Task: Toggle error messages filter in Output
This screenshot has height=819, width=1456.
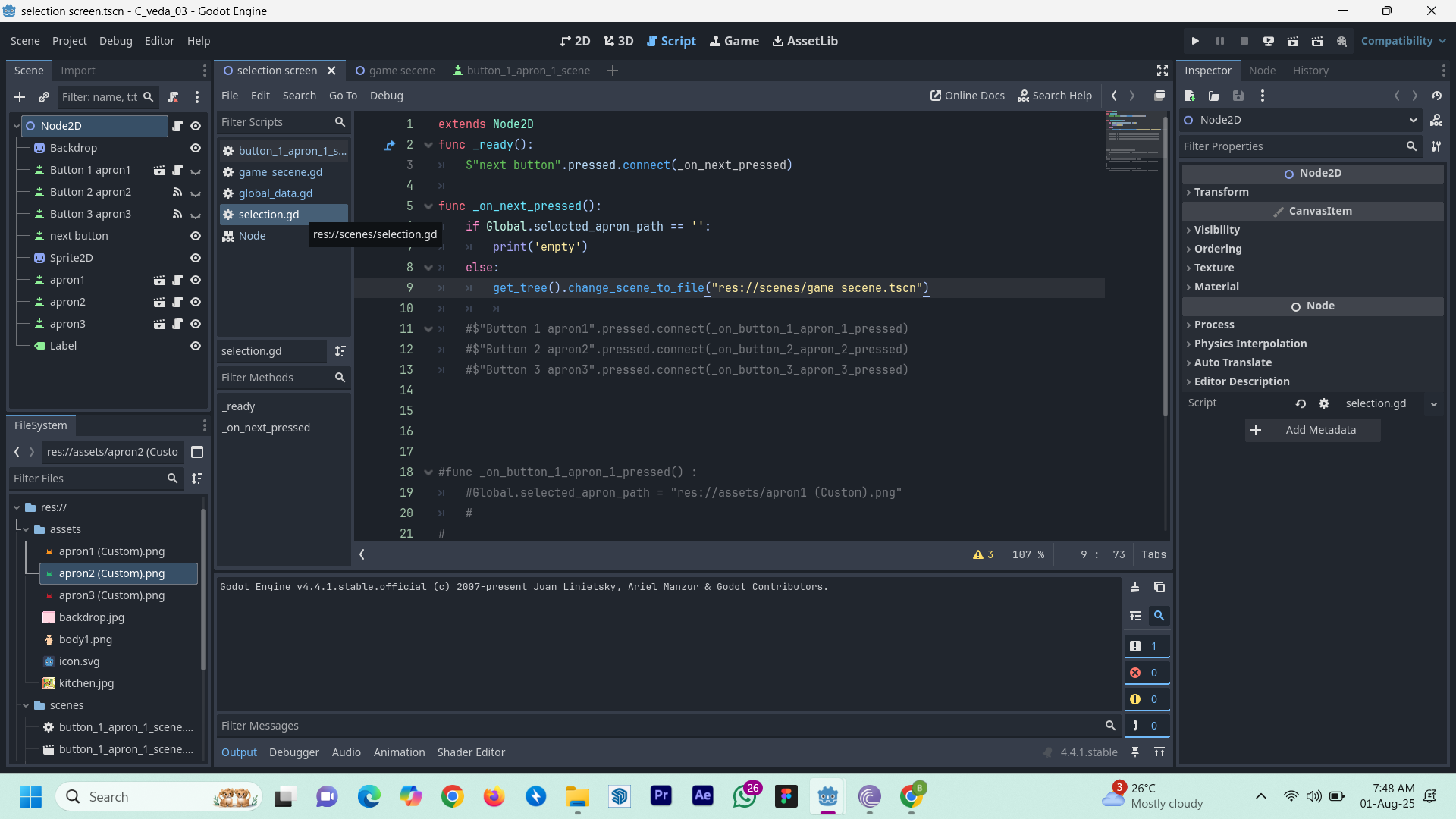Action: click(1147, 673)
